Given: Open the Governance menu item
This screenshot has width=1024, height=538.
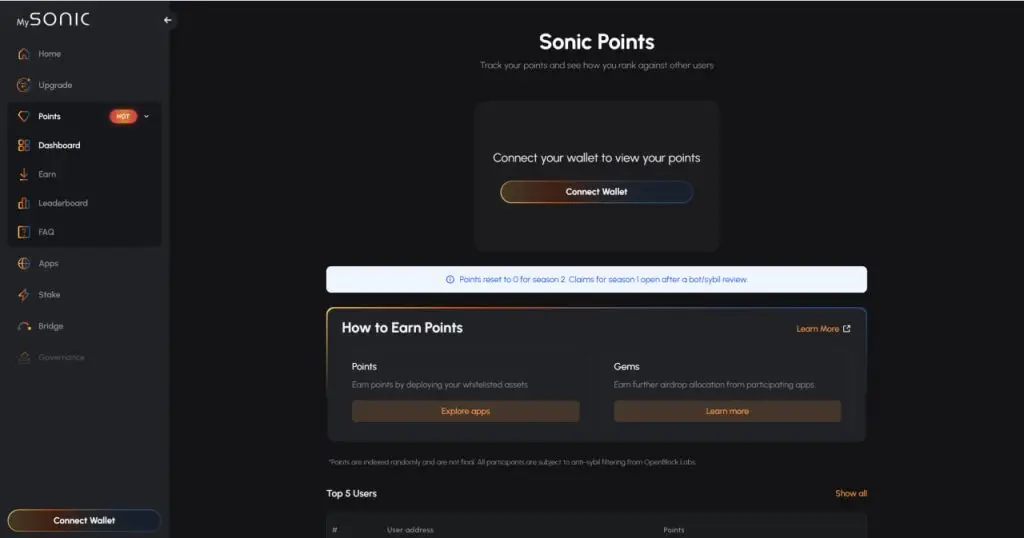Looking at the screenshot, I should pyautogui.click(x=61, y=357).
